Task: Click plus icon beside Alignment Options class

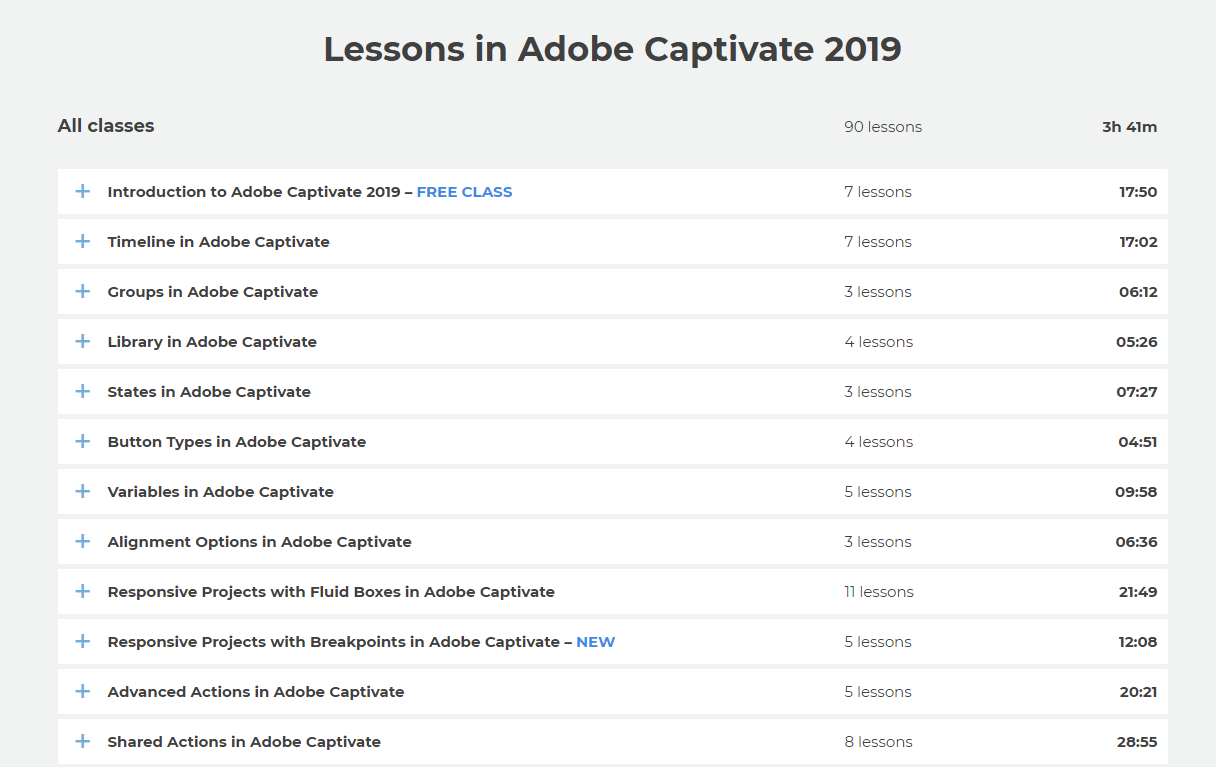Action: [x=83, y=541]
